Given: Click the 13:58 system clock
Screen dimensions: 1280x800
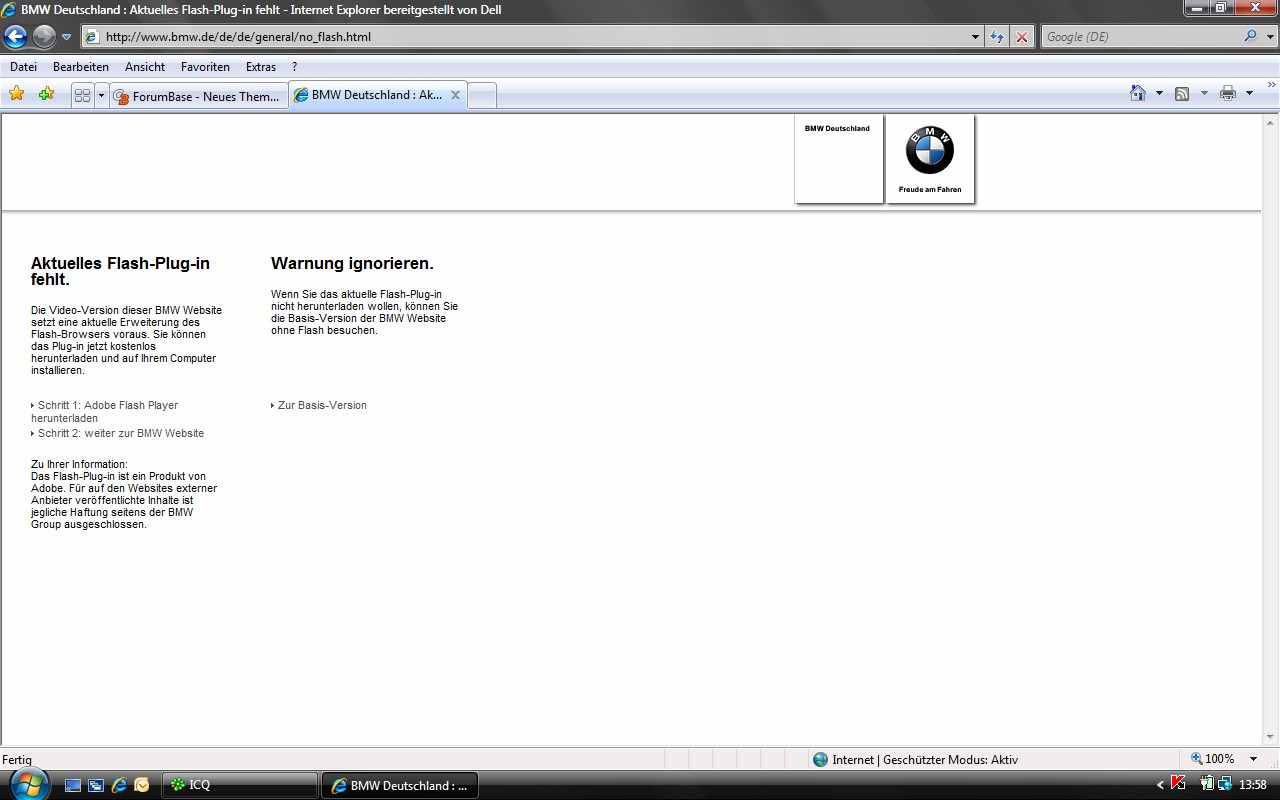Looking at the screenshot, I should coord(1253,785).
